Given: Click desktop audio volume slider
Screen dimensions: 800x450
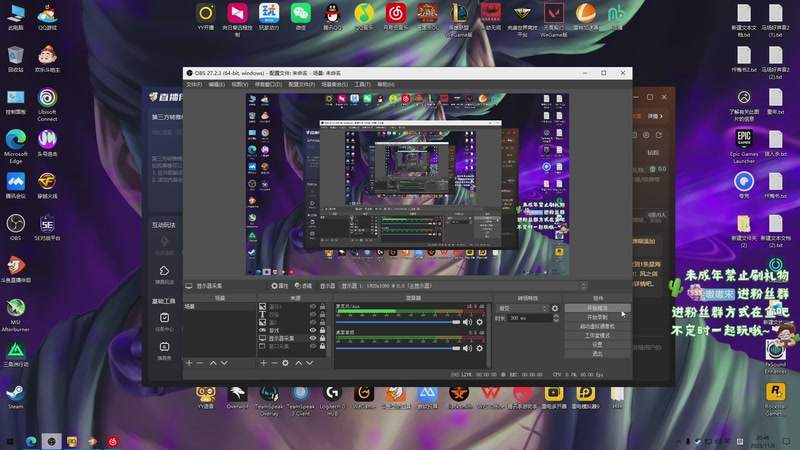Looking at the screenshot, I should pos(398,348).
